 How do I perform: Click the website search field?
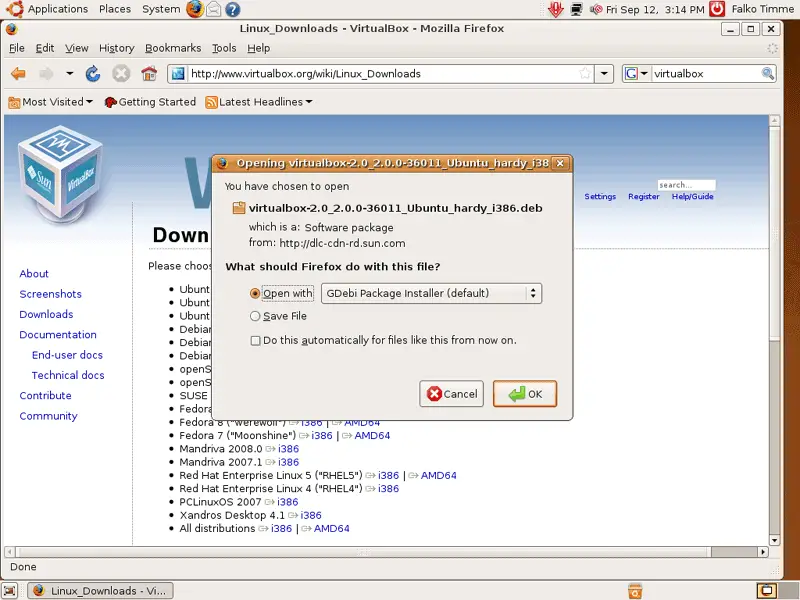point(686,185)
